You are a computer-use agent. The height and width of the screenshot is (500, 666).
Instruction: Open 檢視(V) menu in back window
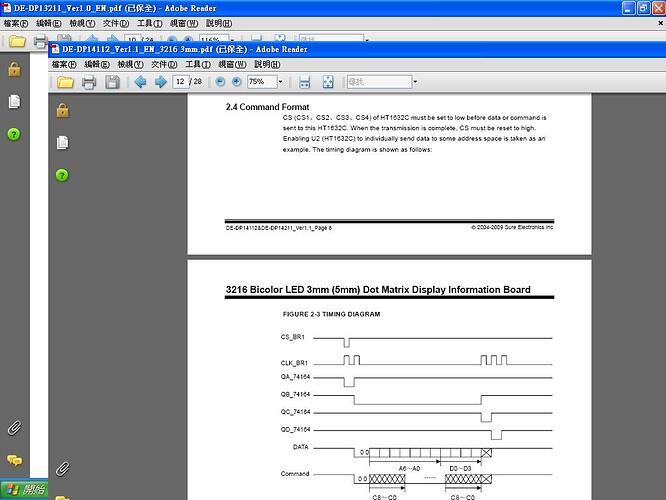coord(82,23)
